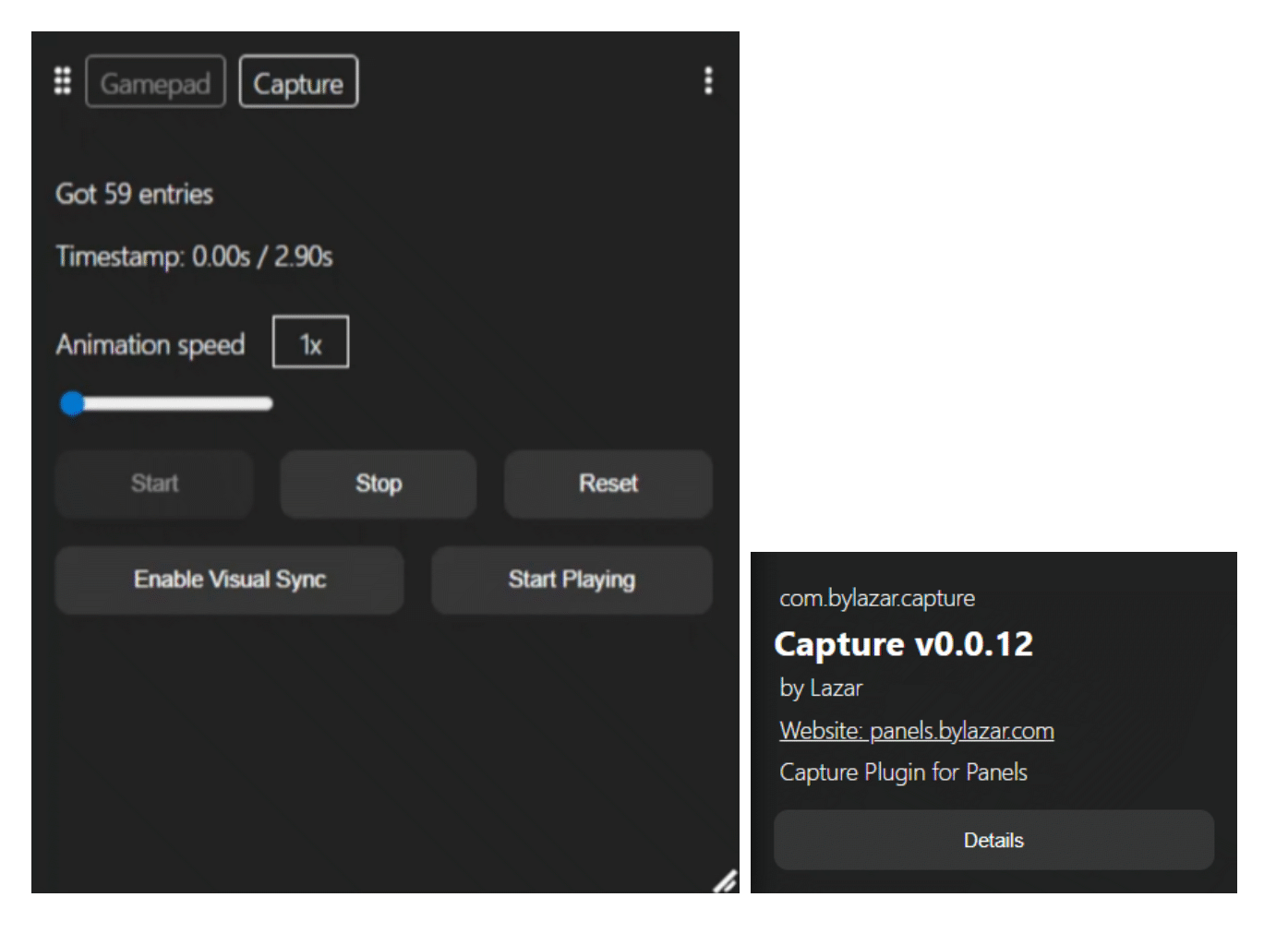Enable Visual Sync
Image resolution: width=1288 pixels, height=945 pixels.
[x=229, y=580]
